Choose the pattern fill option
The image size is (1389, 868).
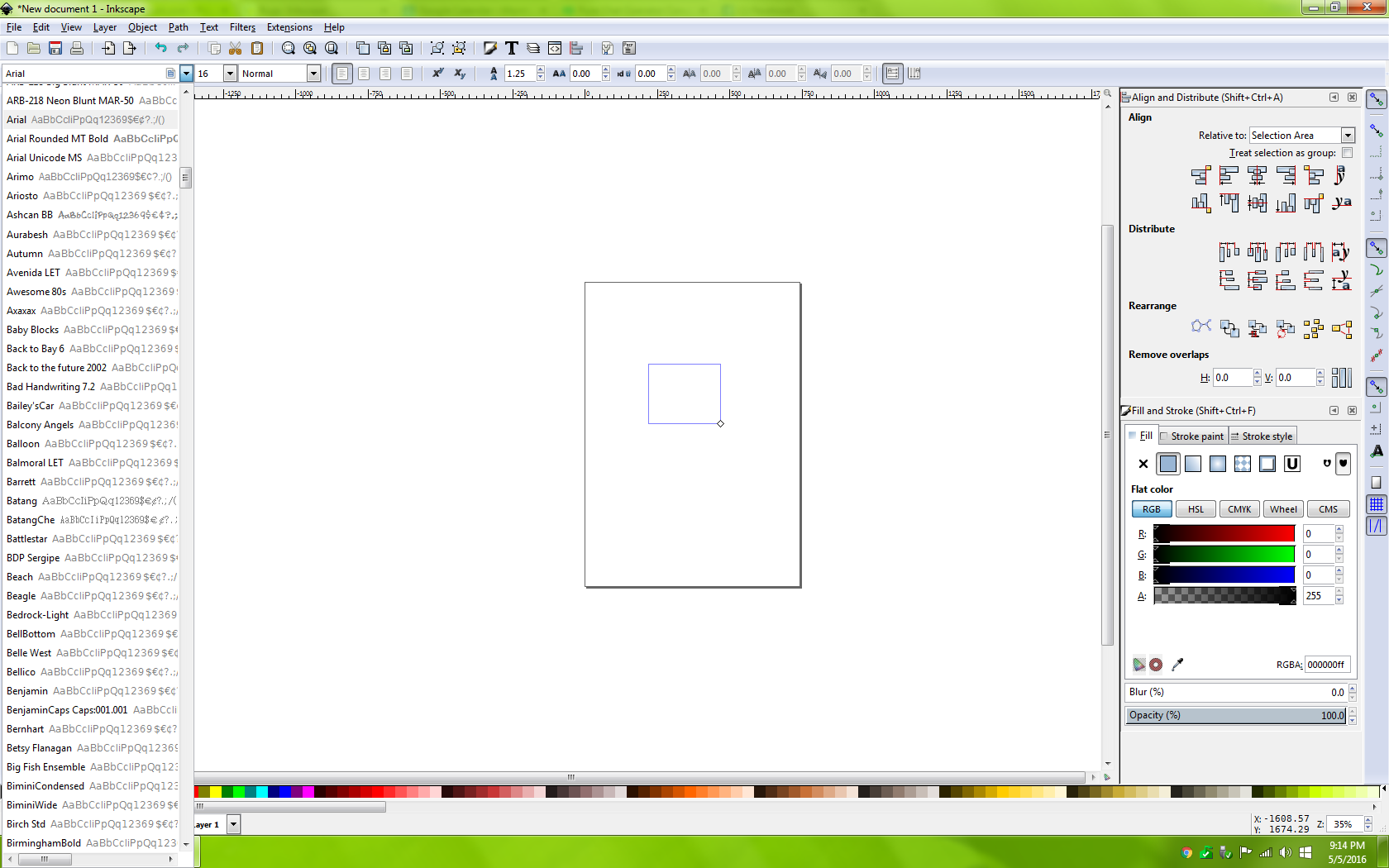pyautogui.click(x=1243, y=464)
